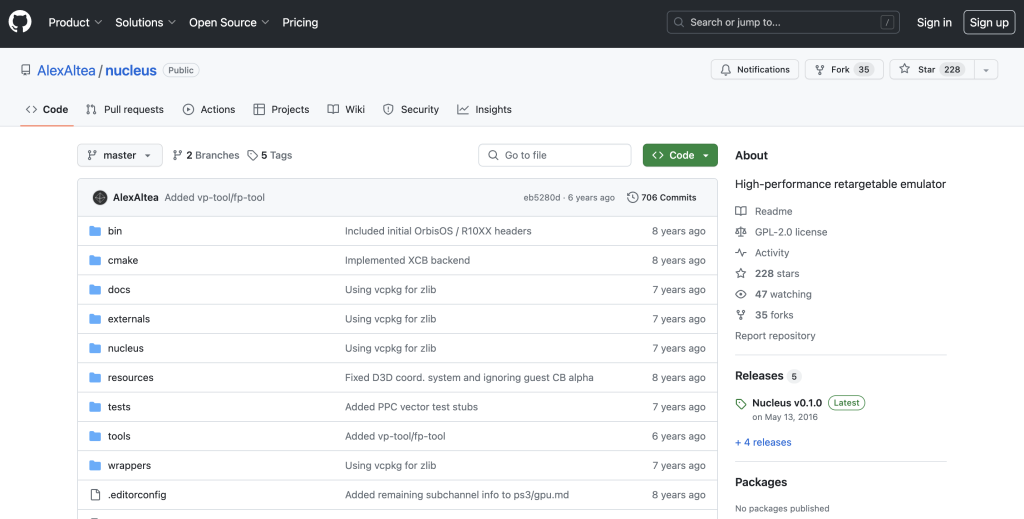Screen dimensions: 1024x519
Task: Open the .editorconfig file
Action: 137,495
